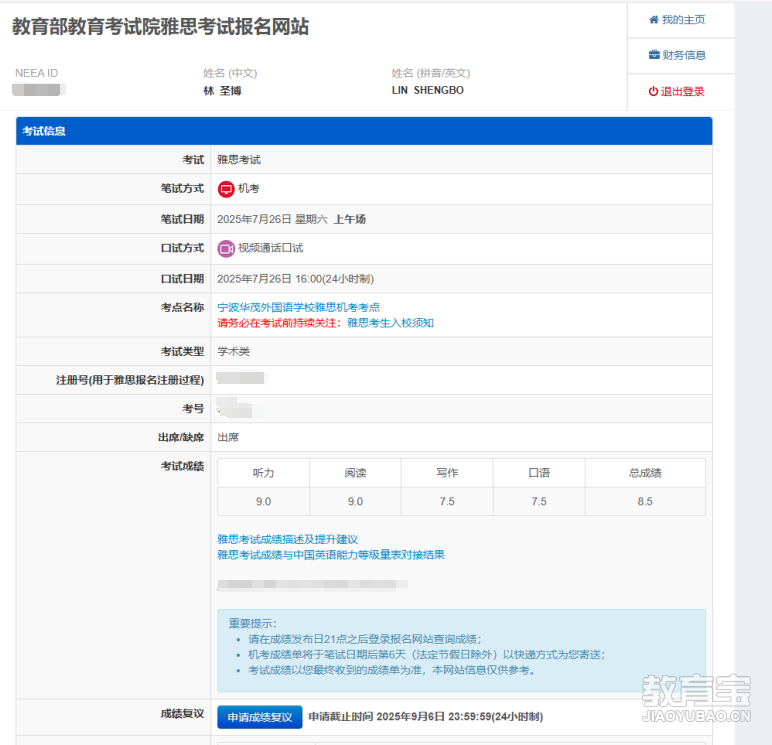Select the 听力 score 9.0 cell

tap(263, 502)
